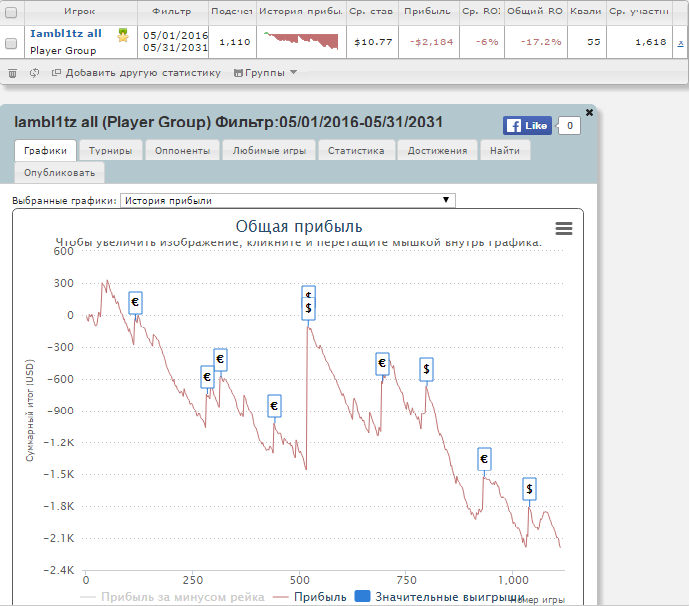Click the -$2,184 profit value
This screenshot has width=690, height=606.
point(432,42)
